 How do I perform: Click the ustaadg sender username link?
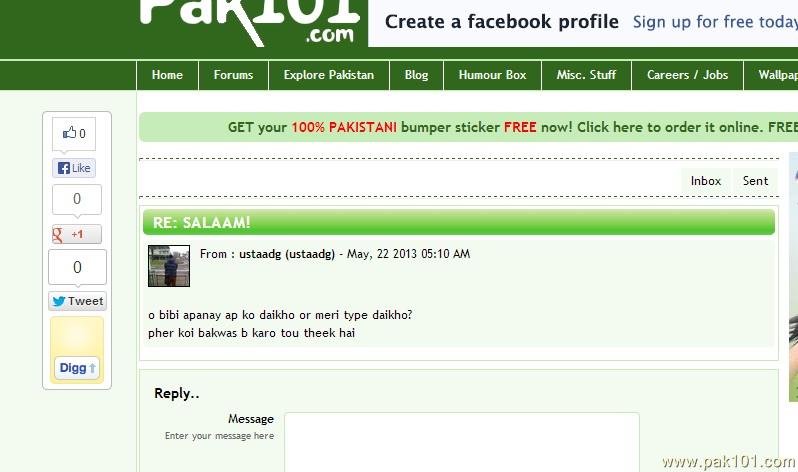click(x=287, y=254)
